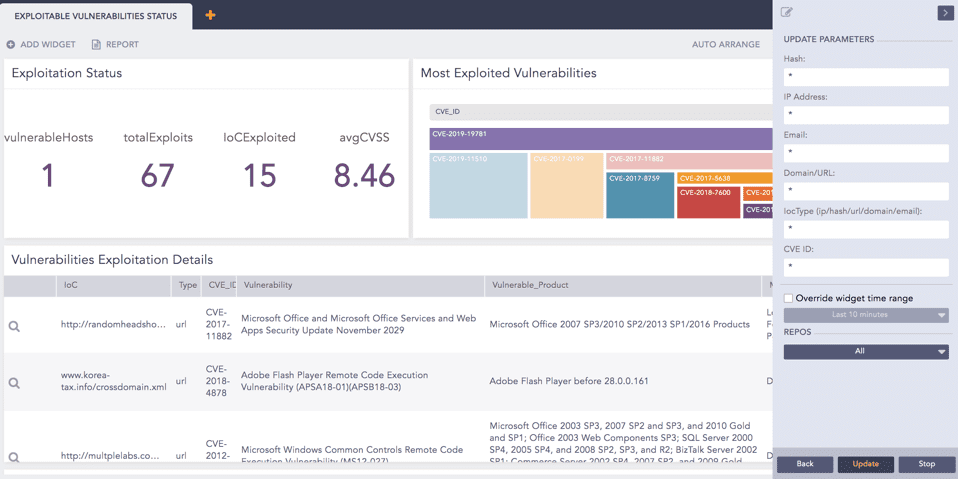The width and height of the screenshot is (958, 479).
Task: Click the CVE-2018-4878 table cell
Action: click(x=217, y=381)
